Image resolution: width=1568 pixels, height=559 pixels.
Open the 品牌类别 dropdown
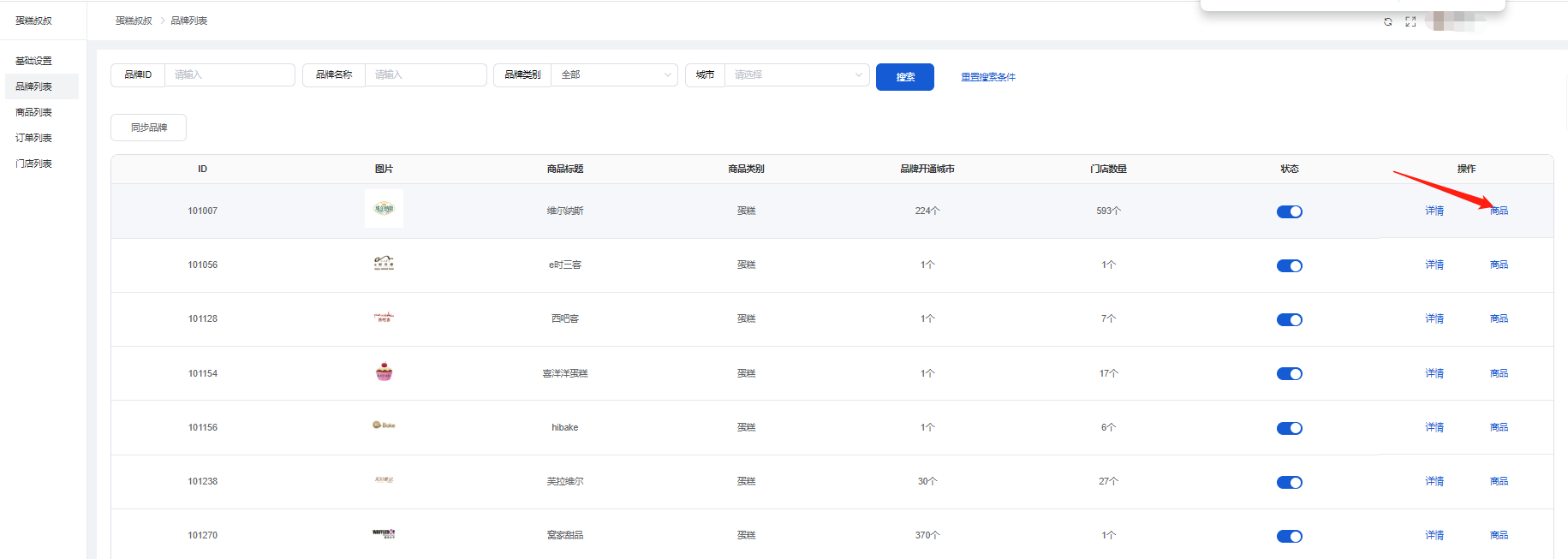tap(614, 75)
